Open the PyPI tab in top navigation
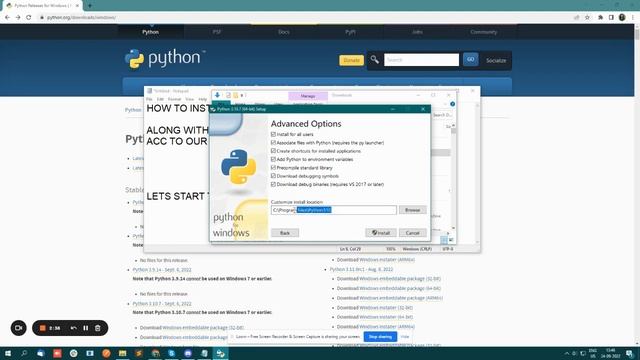 click(x=350, y=32)
